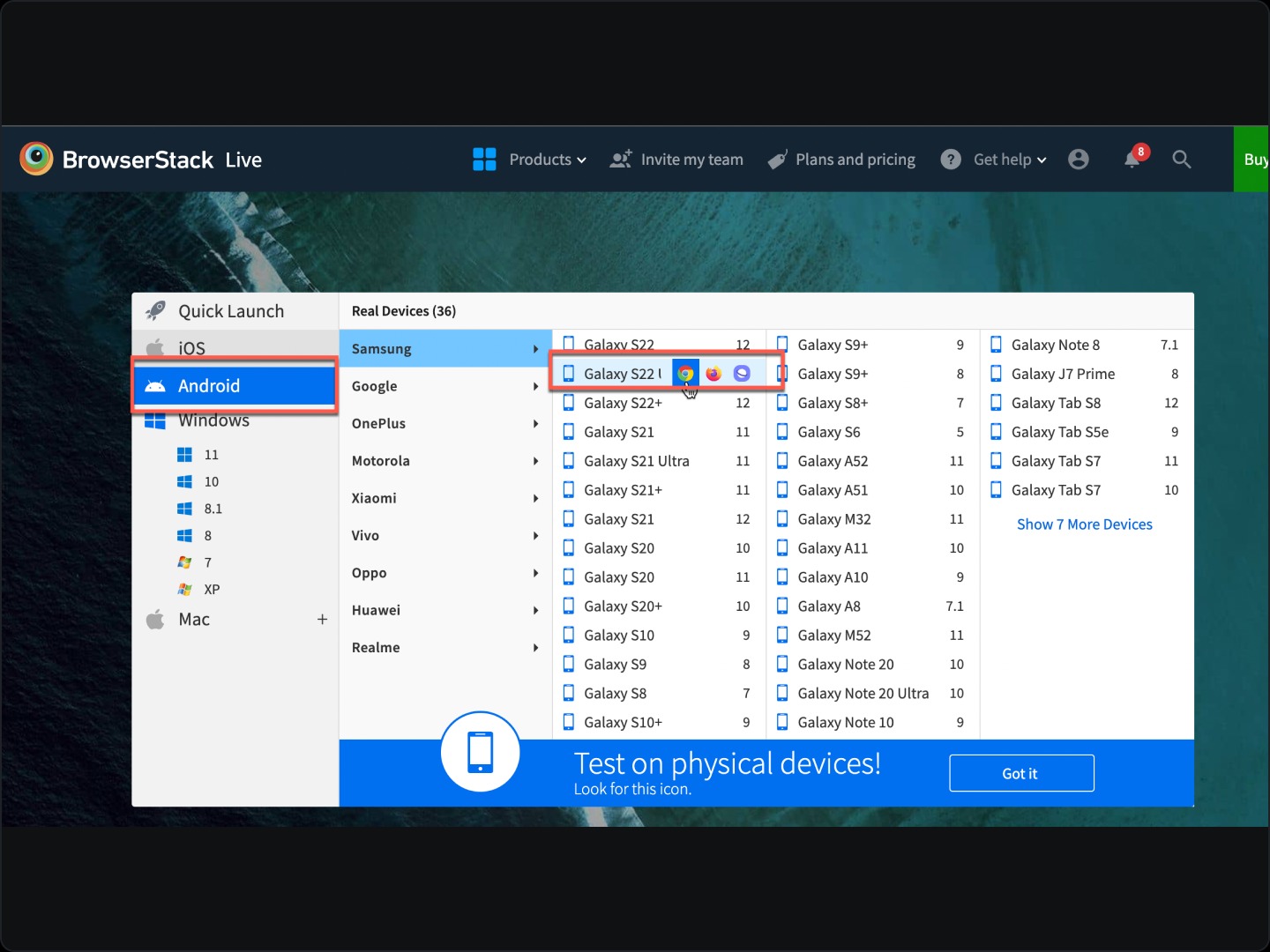The width and height of the screenshot is (1270, 952).
Task: Launch Firefox on Galaxy S22 Ultra
Action: [713, 374]
